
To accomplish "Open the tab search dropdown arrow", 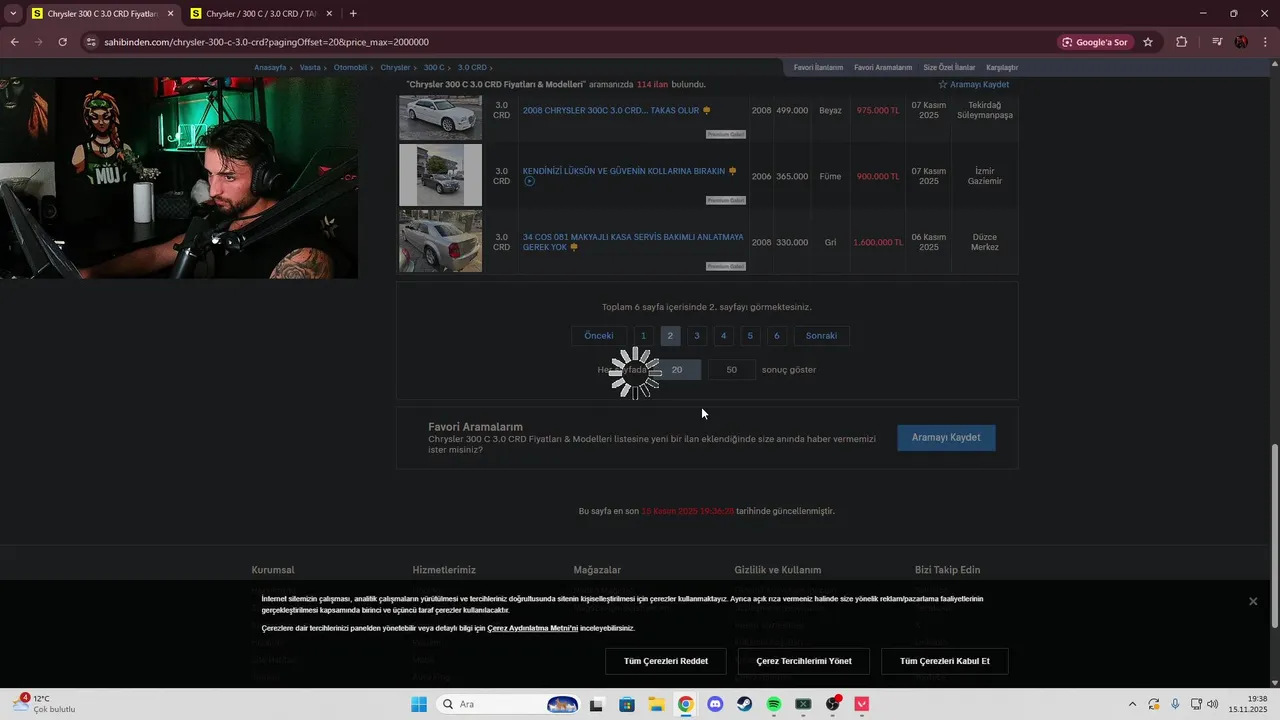I will [13, 14].
